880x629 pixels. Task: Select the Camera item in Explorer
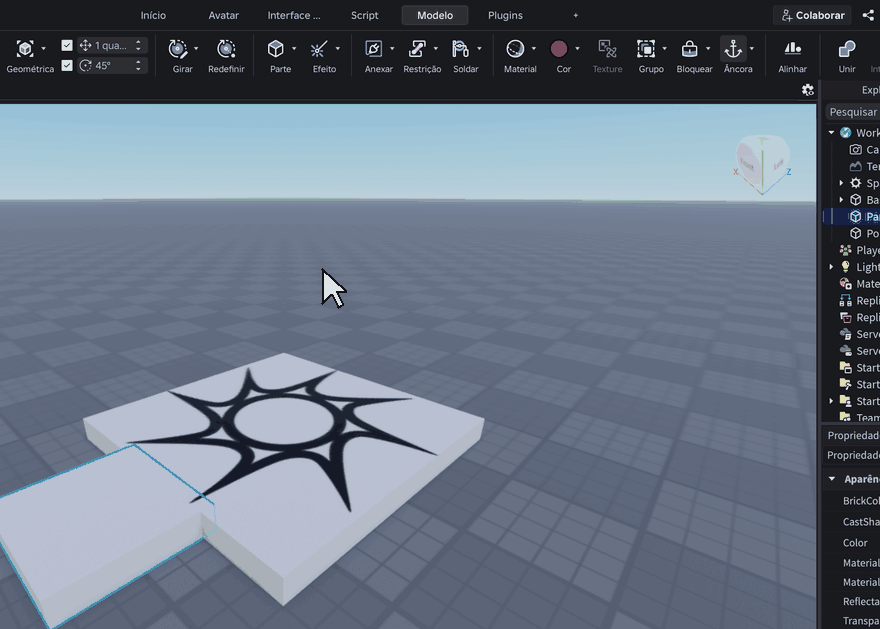pos(864,149)
